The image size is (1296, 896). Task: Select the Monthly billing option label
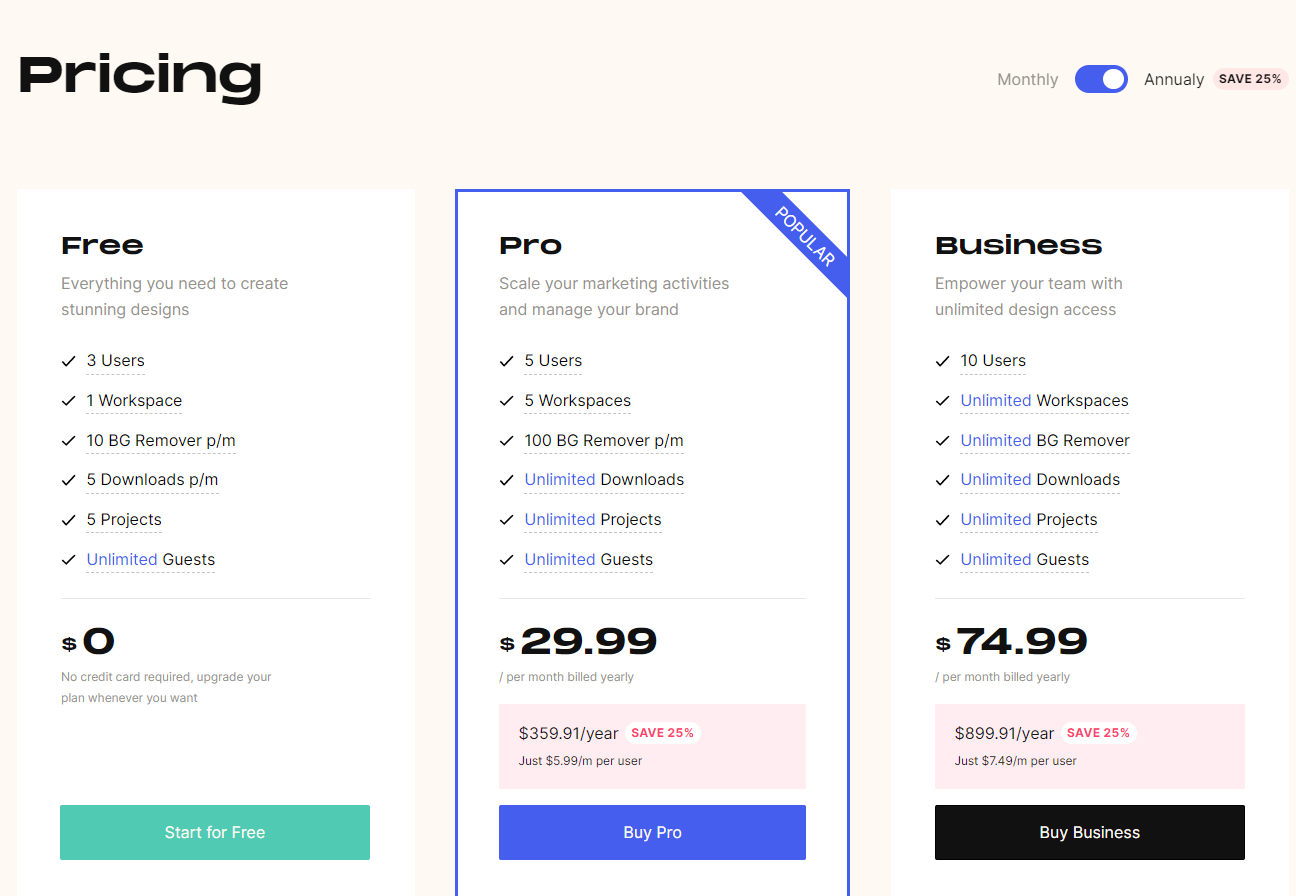pos(1027,80)
